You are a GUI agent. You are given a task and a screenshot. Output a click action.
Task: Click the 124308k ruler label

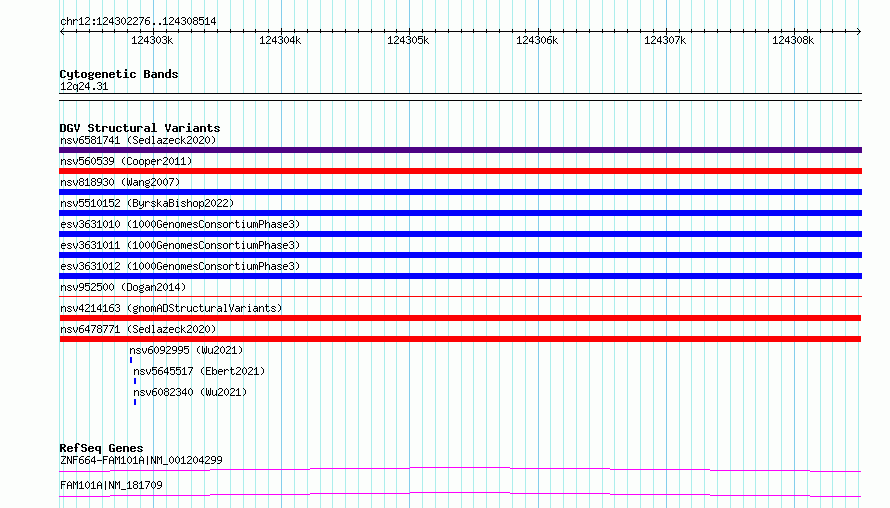[793, 40]
